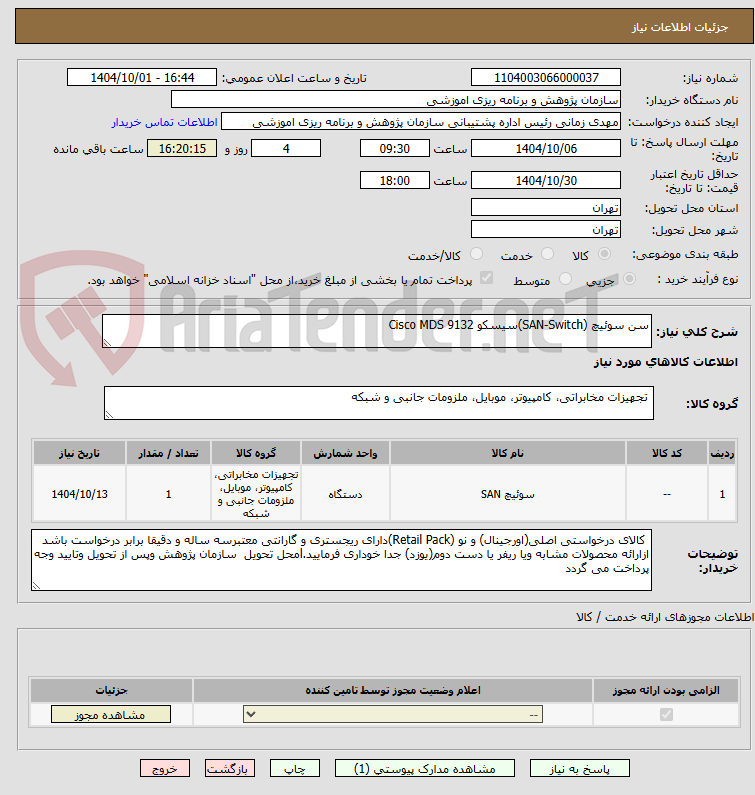Image resolution: width=755 pixels, height=795 pixels.
Task: Click the تاریخ نیاز column header
Action: tap(80, 453)
